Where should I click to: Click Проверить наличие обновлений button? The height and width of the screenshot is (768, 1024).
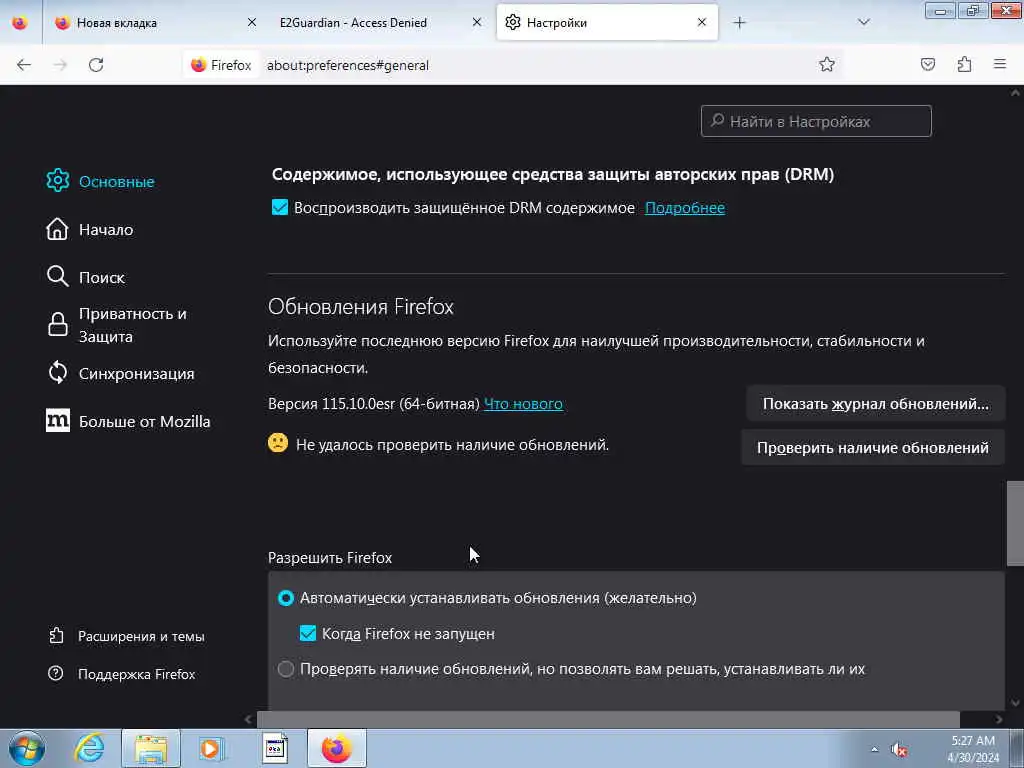point(872,447)
